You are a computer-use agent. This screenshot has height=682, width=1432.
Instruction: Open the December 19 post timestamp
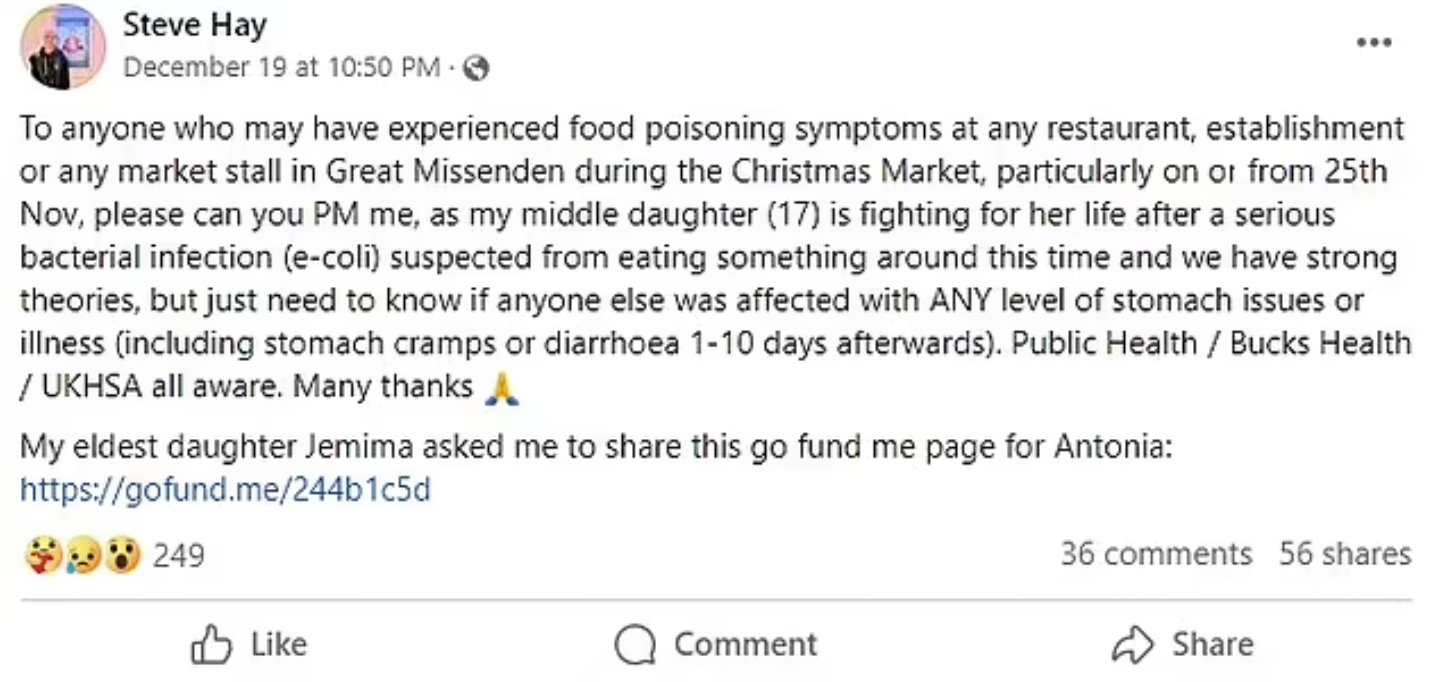click(x=281, y=68)
